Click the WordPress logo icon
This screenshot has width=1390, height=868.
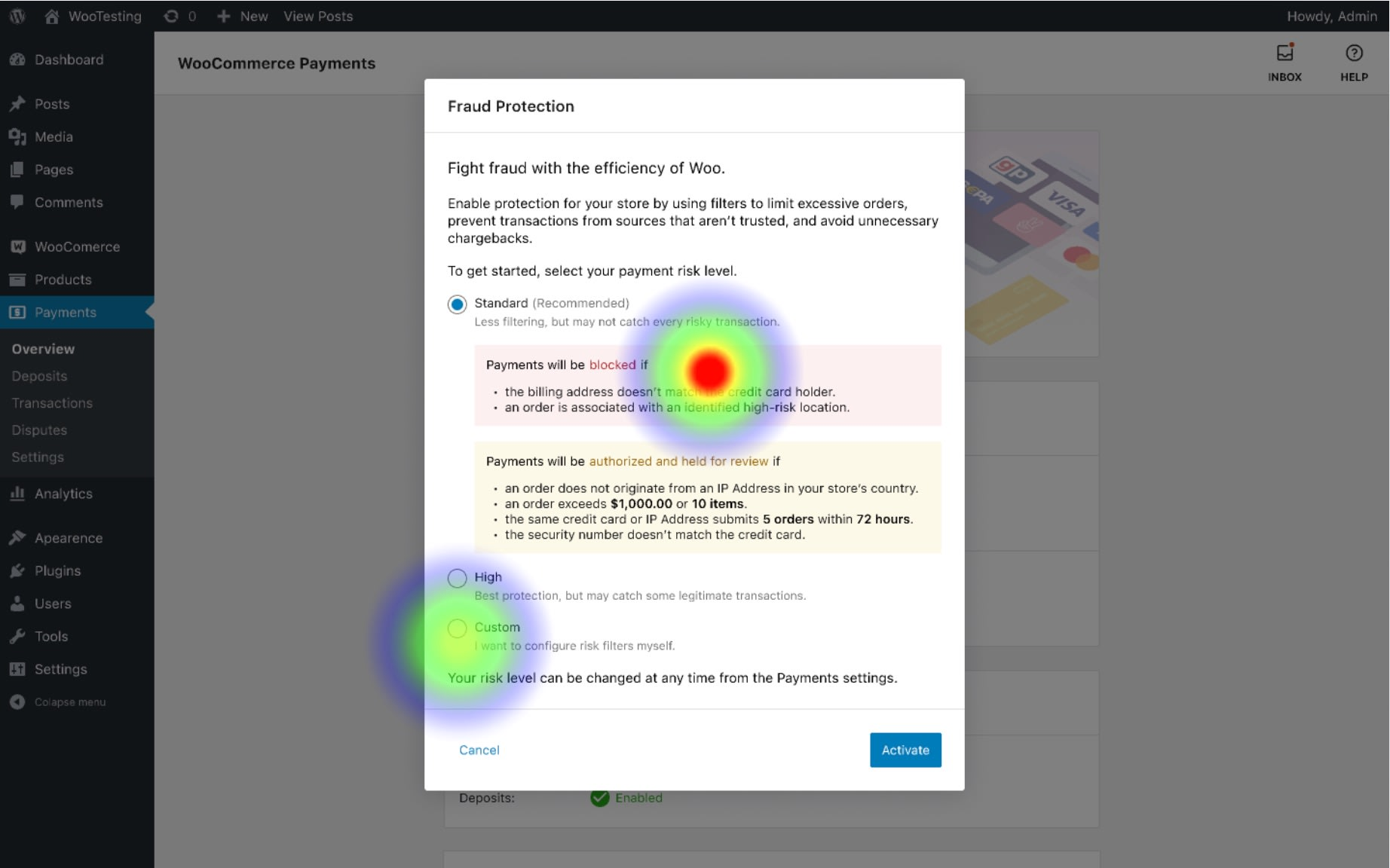[17, 16]
